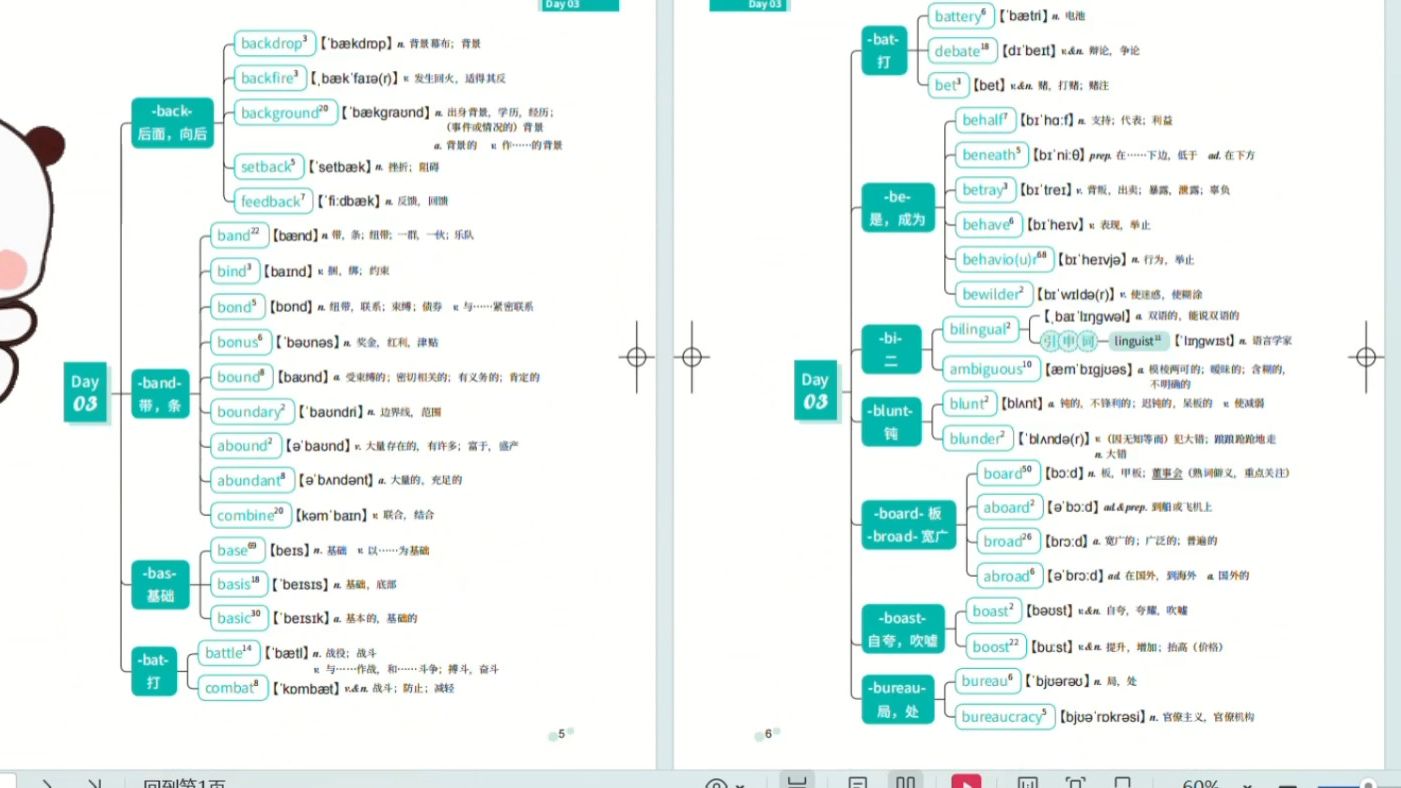1401x788 pixels.
Task: Click the word basis
Action: (237, 585)
